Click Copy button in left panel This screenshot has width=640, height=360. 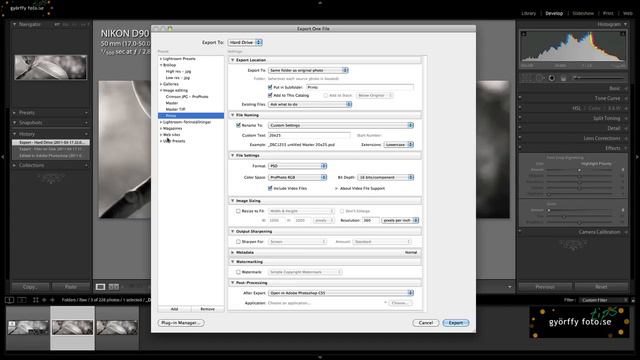(30, 287)
